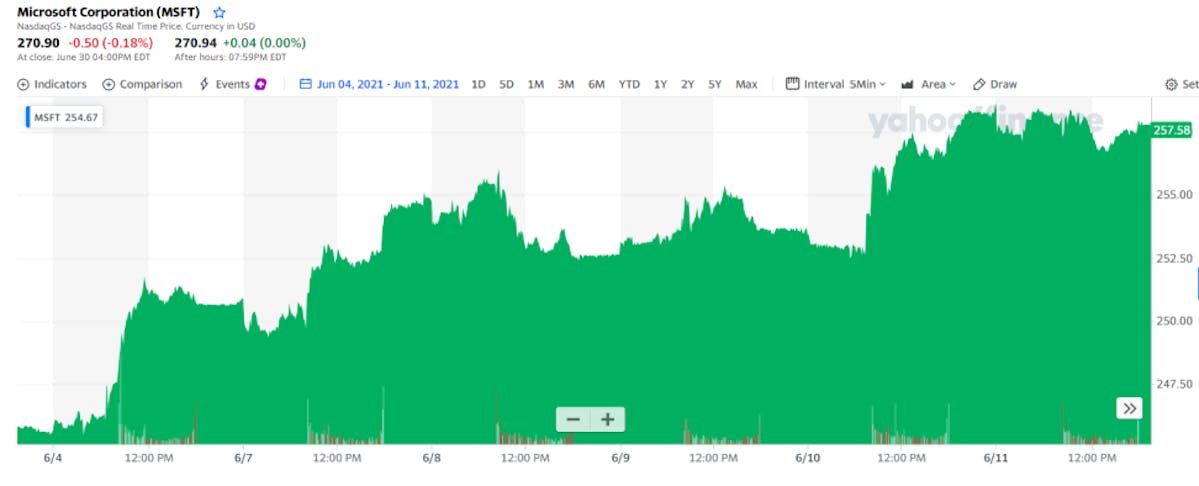
Task: Click the Comparison plus icon button
Action: [x=109, y=84]
